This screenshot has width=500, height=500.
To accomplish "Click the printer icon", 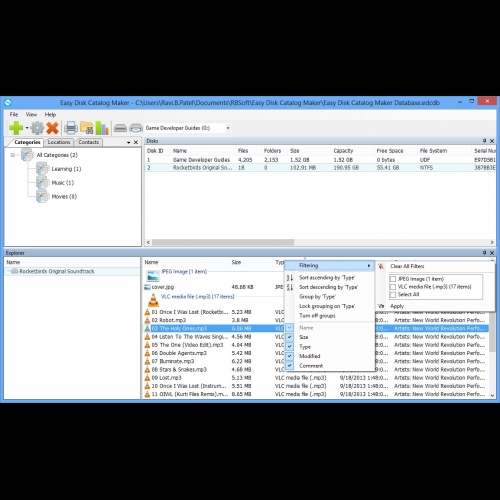I will point(71,128).
